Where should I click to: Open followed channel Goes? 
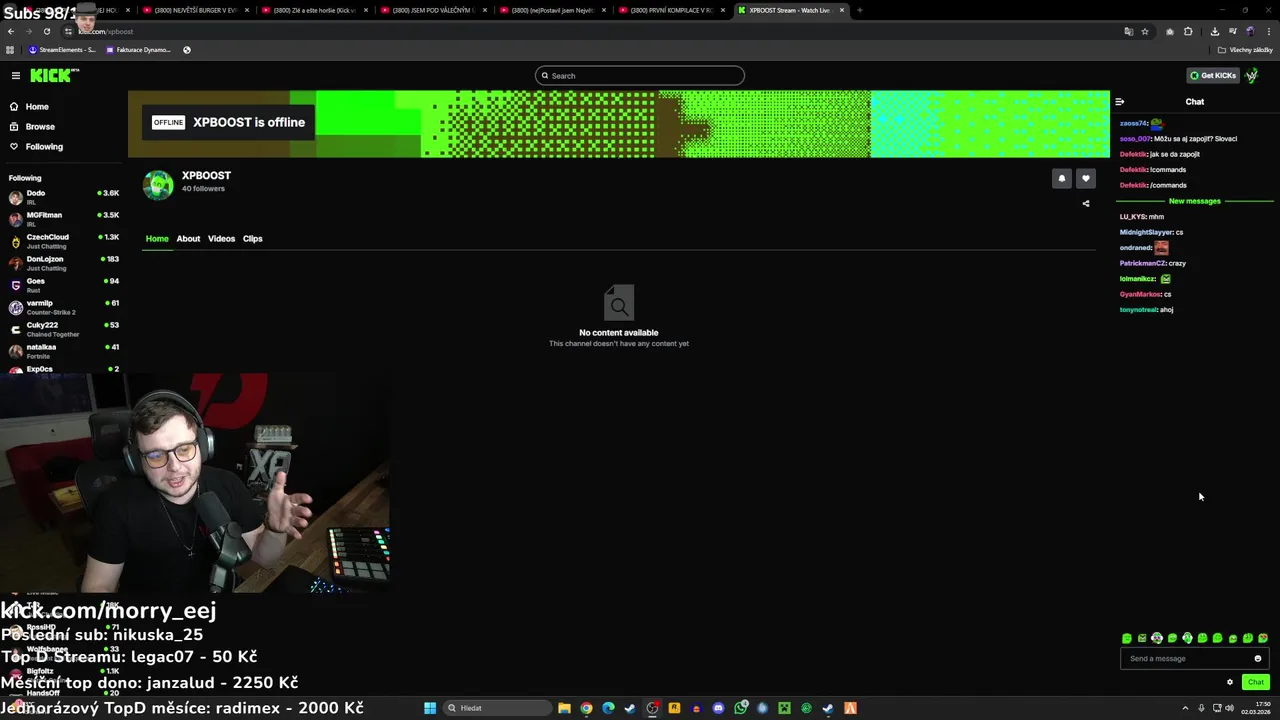click(62, 284)
